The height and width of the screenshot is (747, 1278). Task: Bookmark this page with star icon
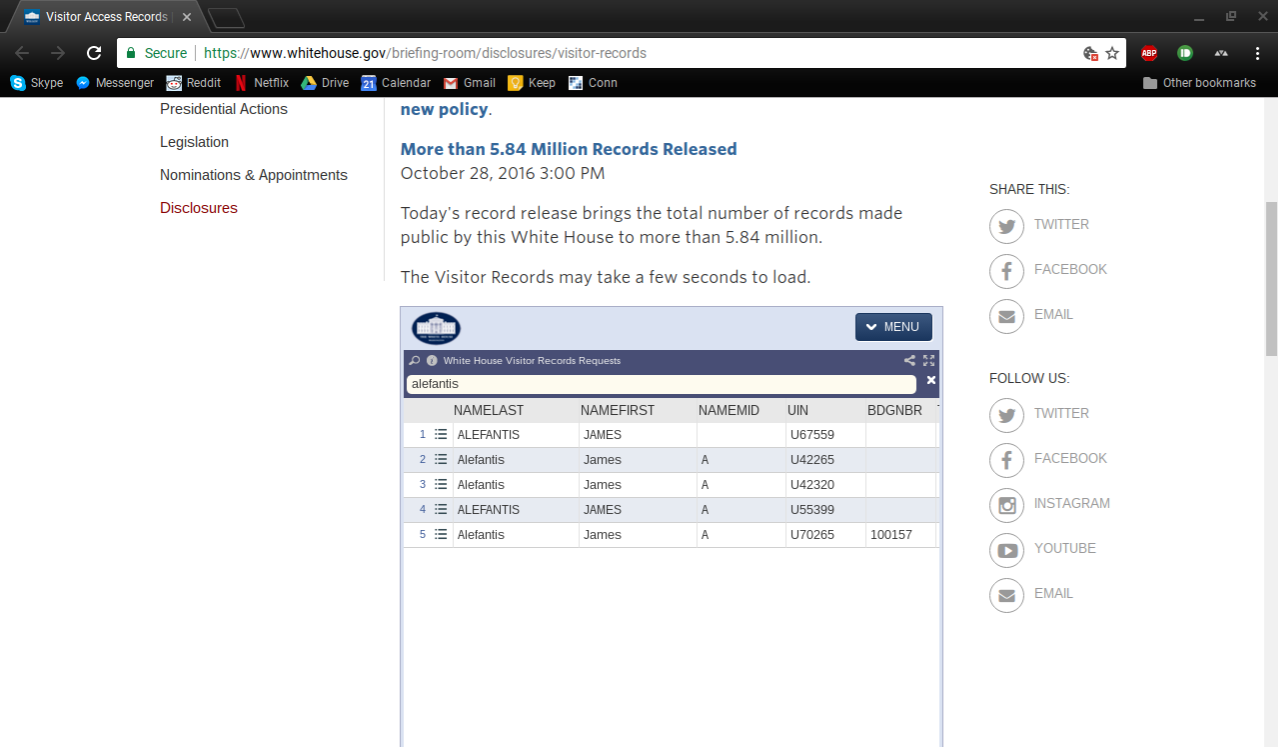click(x=1112, y=53)
